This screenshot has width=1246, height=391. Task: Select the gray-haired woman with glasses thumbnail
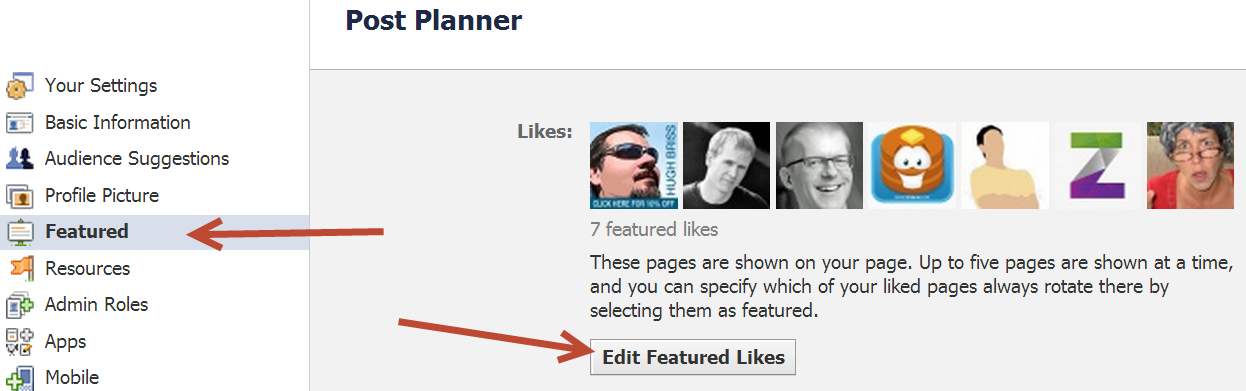pos(1190,165)
